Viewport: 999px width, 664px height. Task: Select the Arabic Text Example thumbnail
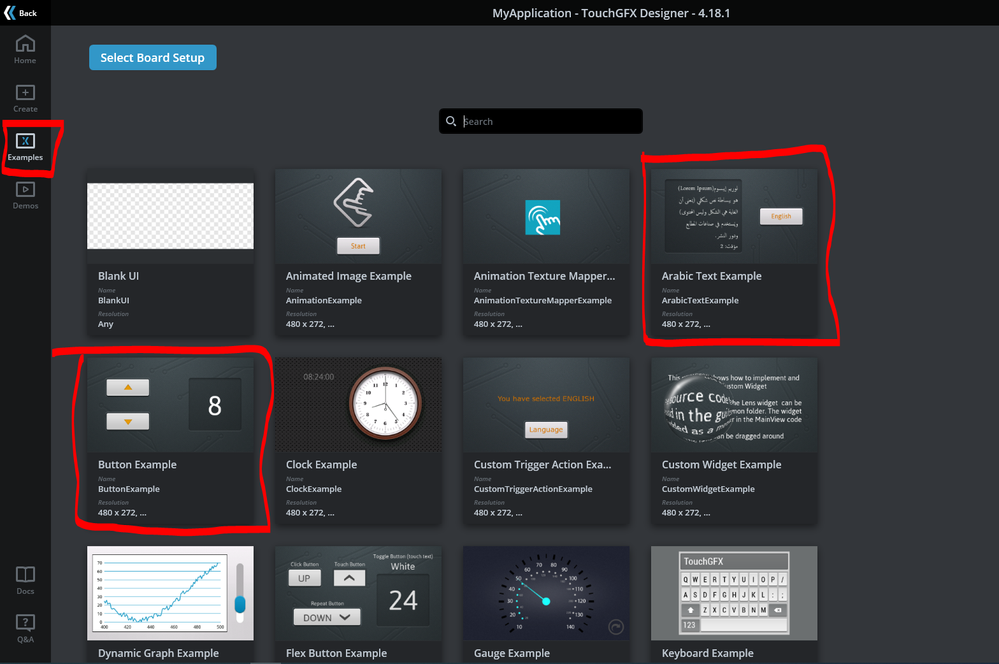734,216
